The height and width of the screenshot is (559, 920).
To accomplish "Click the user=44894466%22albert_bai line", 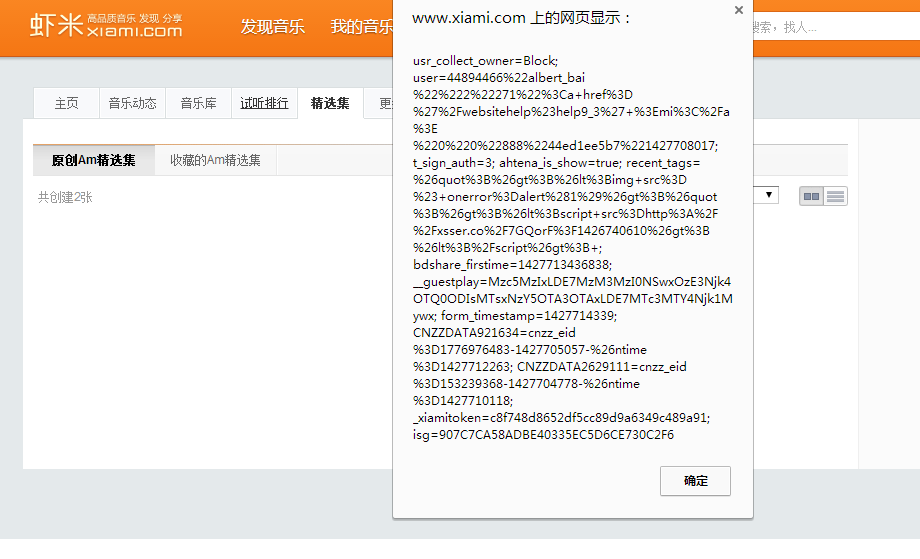I will click(x=499, y=78).
